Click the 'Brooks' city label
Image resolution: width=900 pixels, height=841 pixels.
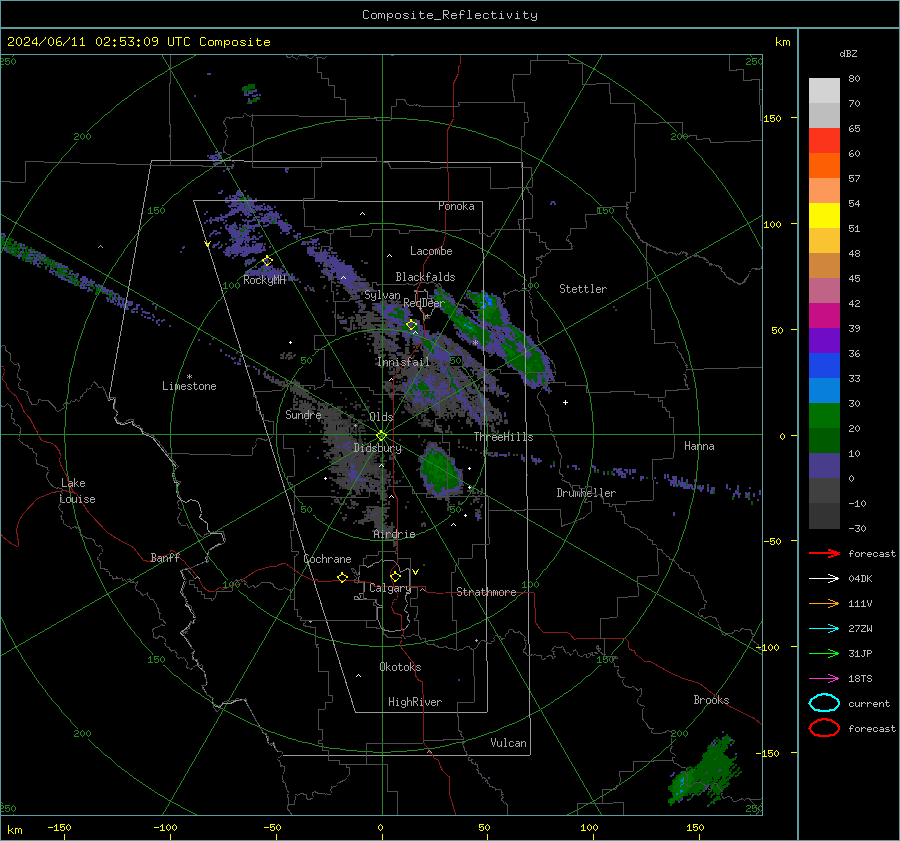click(x=711, y=700)
